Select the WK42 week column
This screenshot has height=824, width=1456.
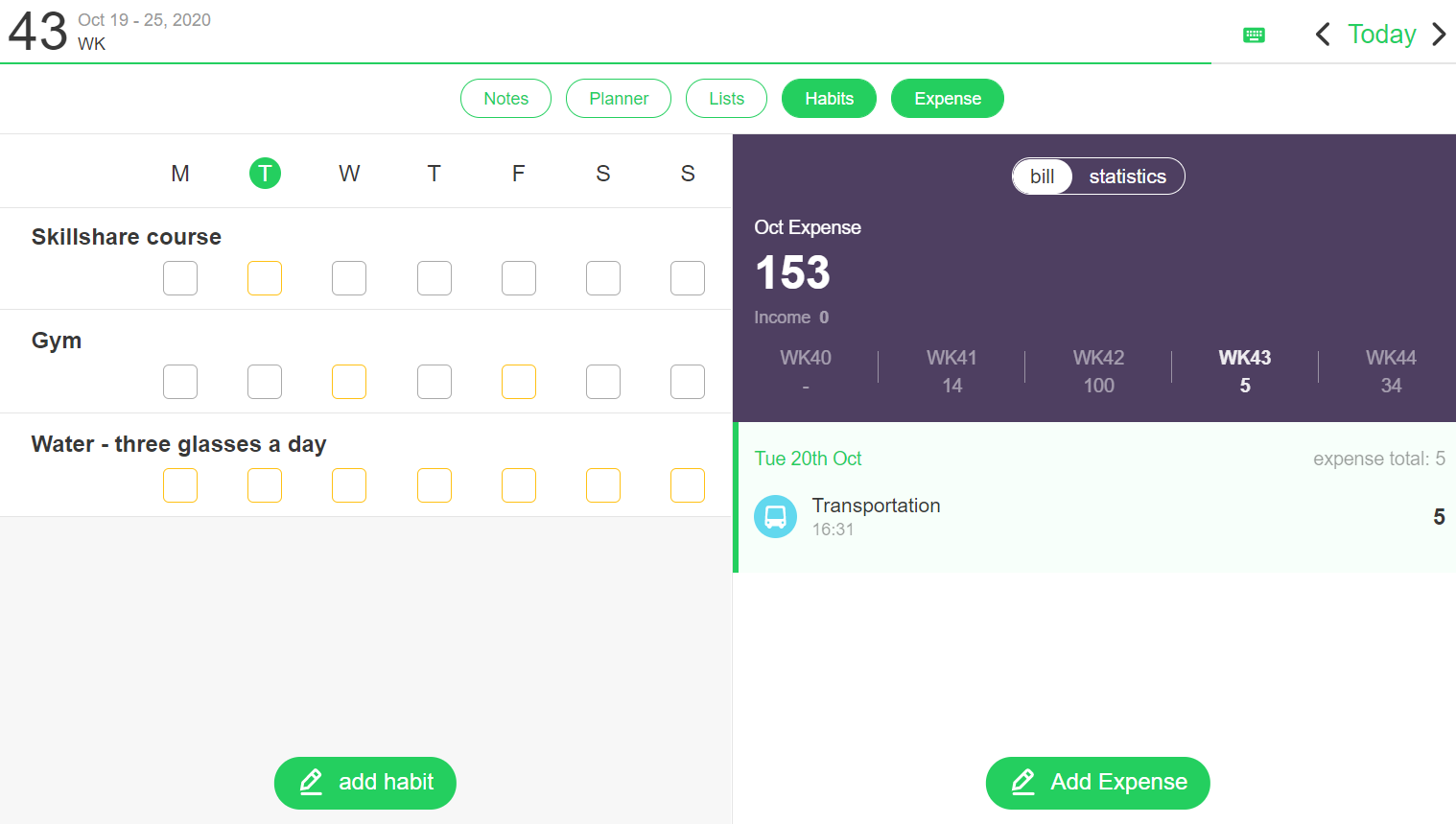pyautogui.click(x=1098, y=370)
